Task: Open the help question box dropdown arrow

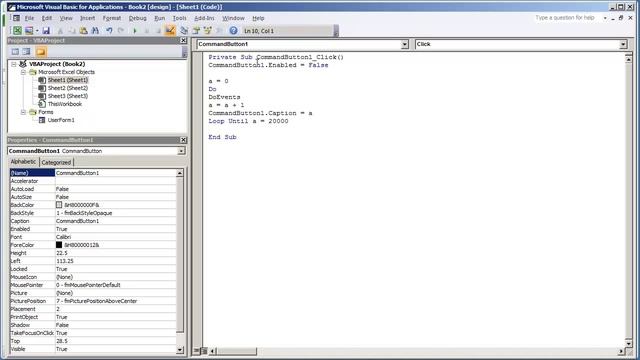Action: coord(605,18)
